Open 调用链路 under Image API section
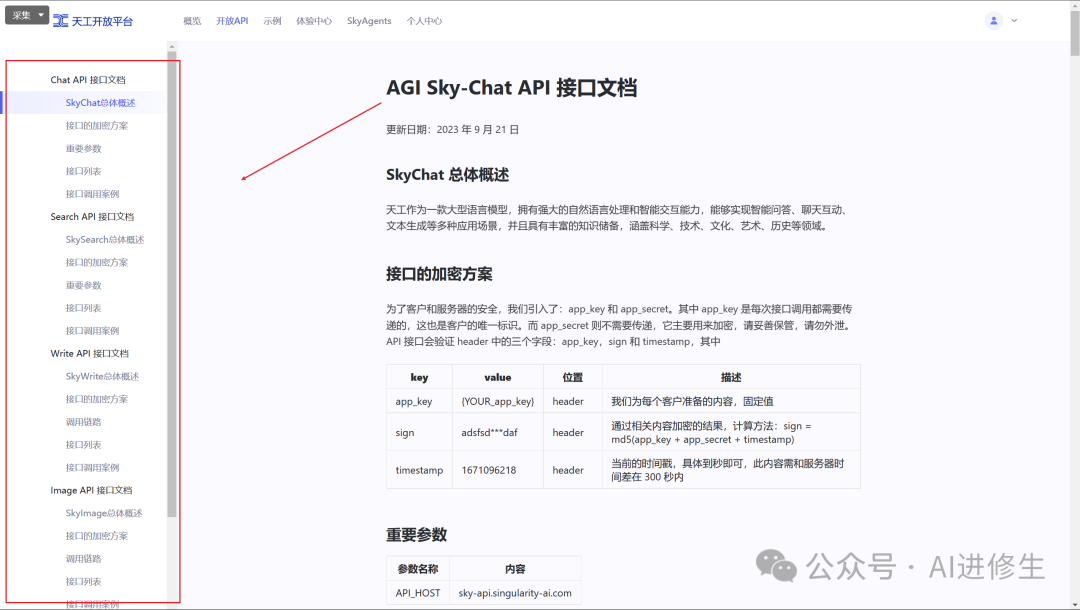The width and height of the screenshot is (1080, 610). [83, 558]
